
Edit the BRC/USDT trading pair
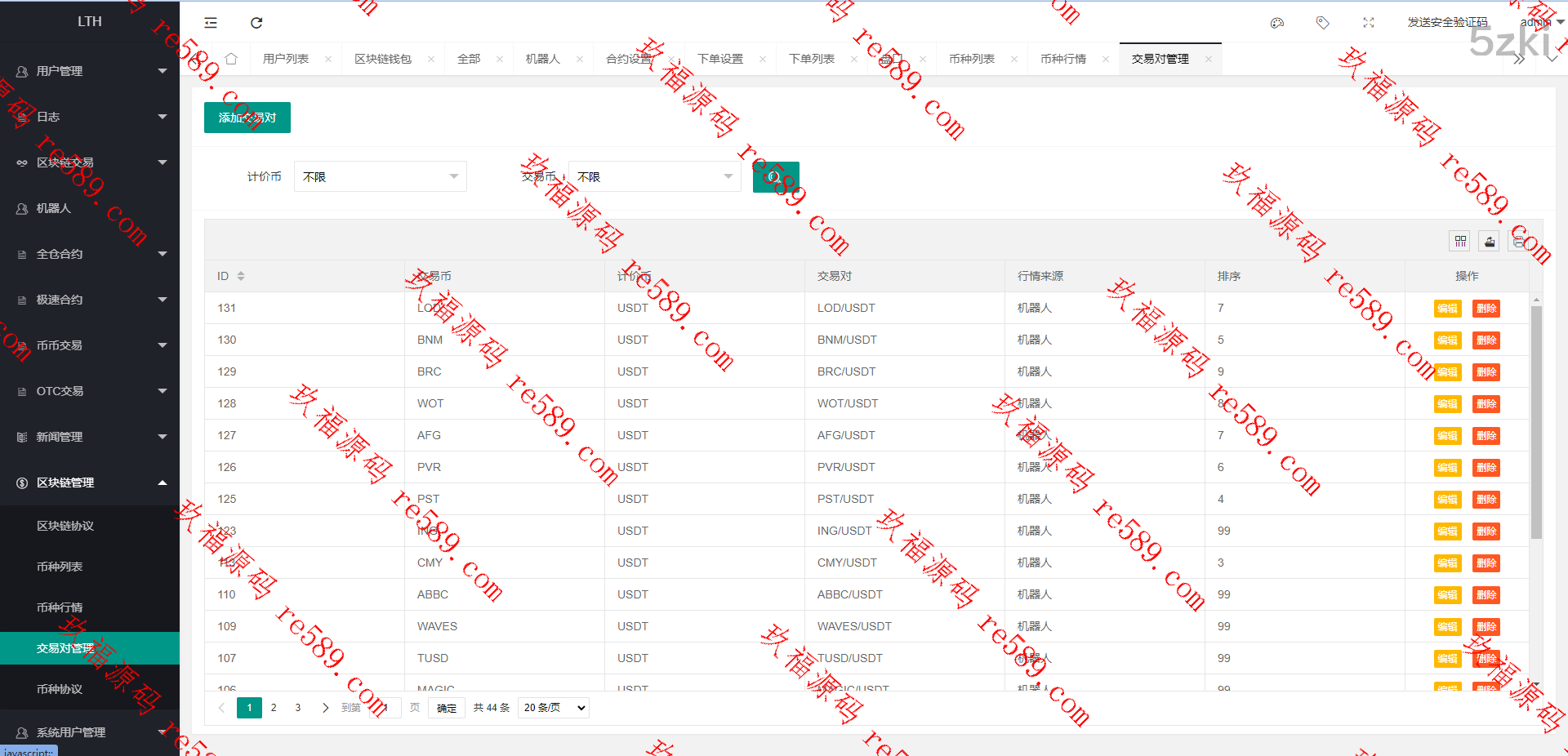tap(1447, 372)
